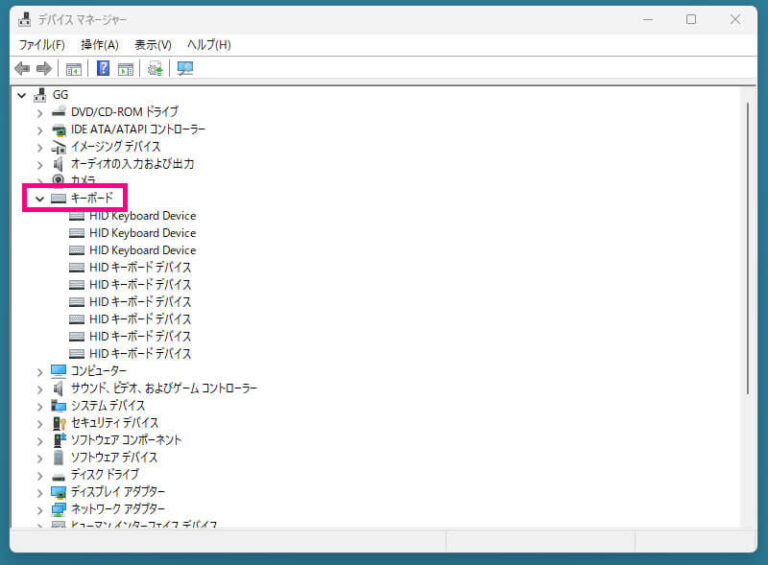Select the システム デバイス label
This screenshot has height=565, width=768.
pos(108,405)
